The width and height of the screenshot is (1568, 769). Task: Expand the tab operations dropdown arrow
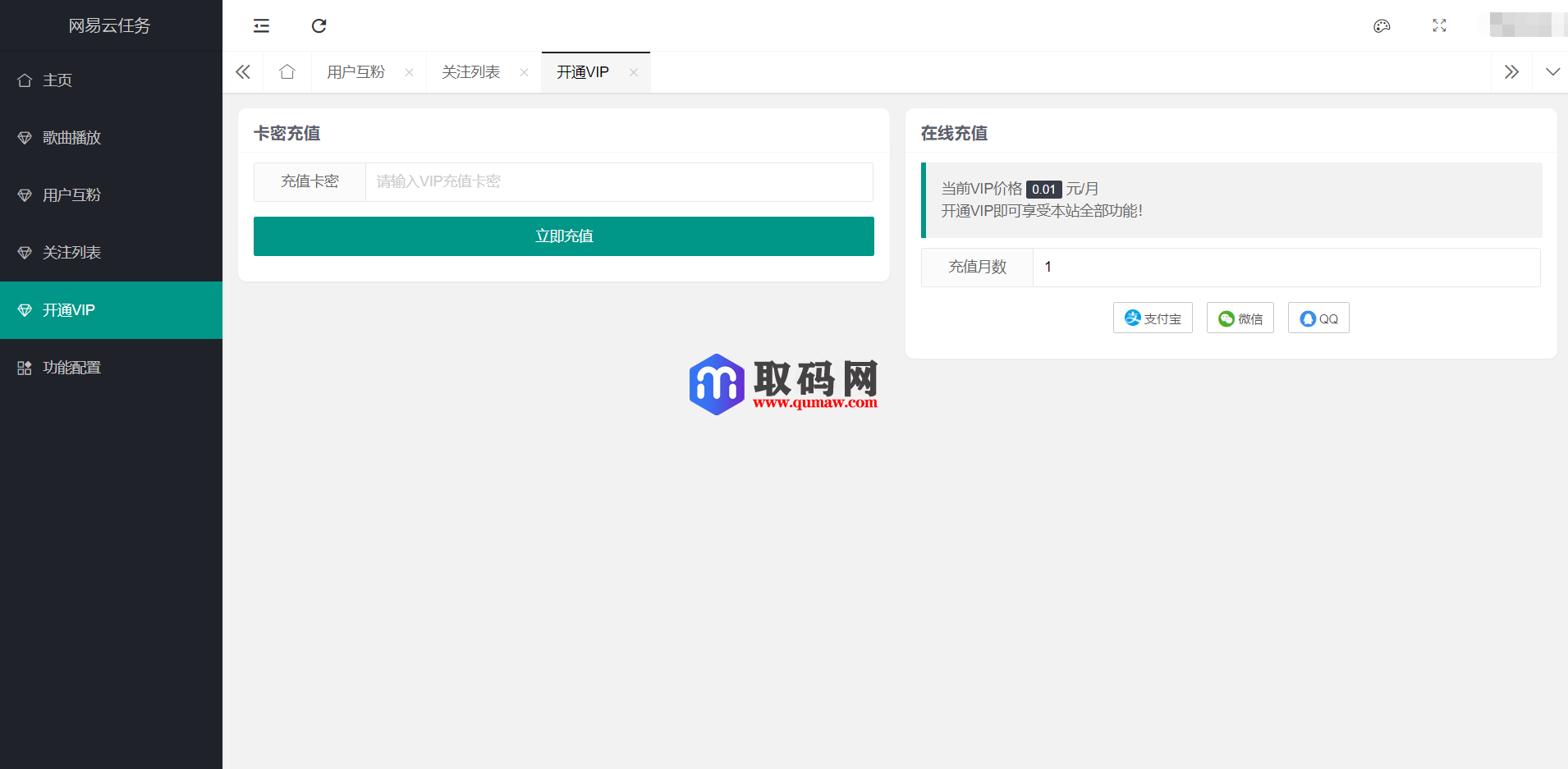pyautogui.click(x=1552, y=72)
